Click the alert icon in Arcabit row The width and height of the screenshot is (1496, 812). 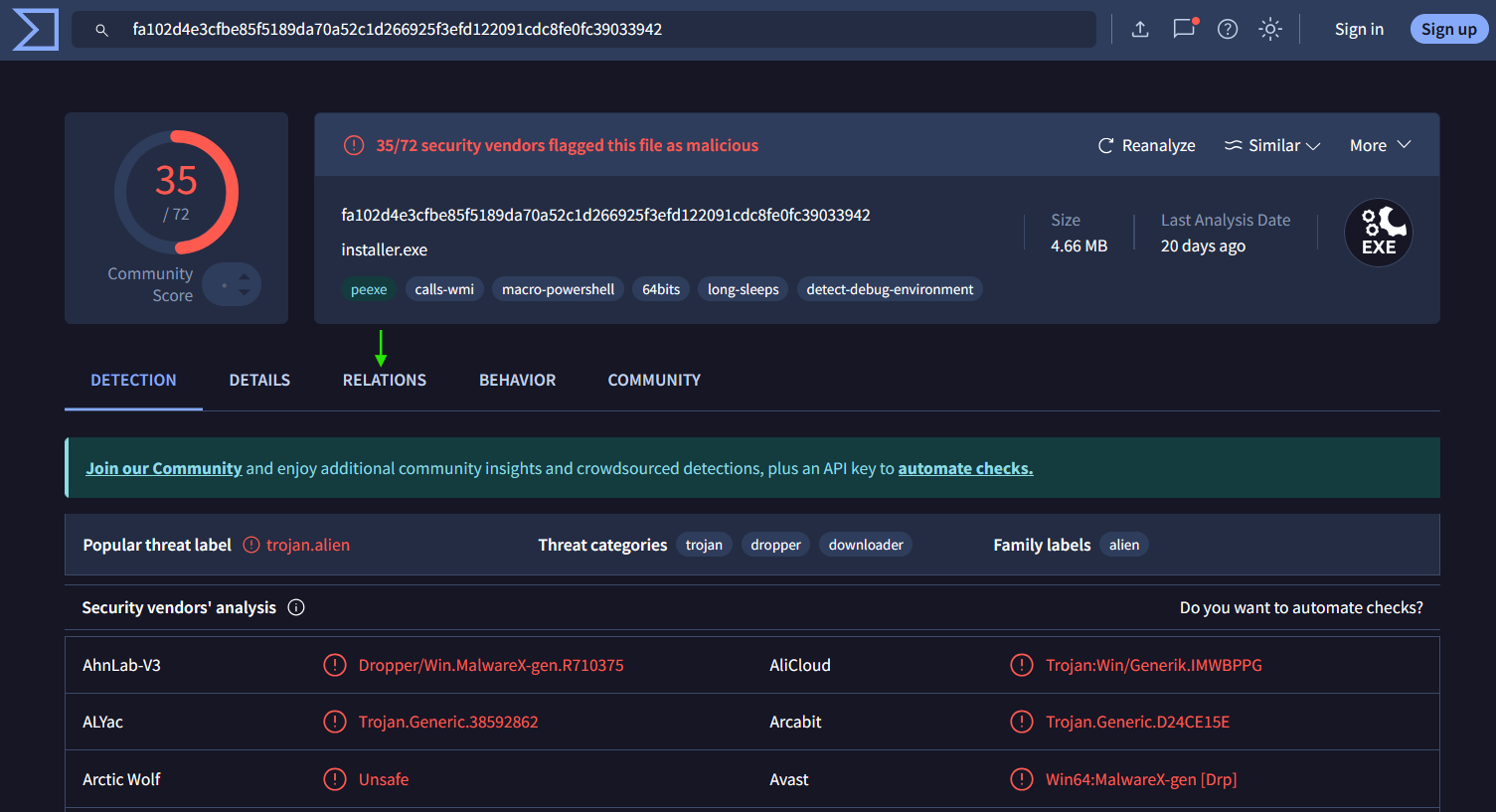1022,722
